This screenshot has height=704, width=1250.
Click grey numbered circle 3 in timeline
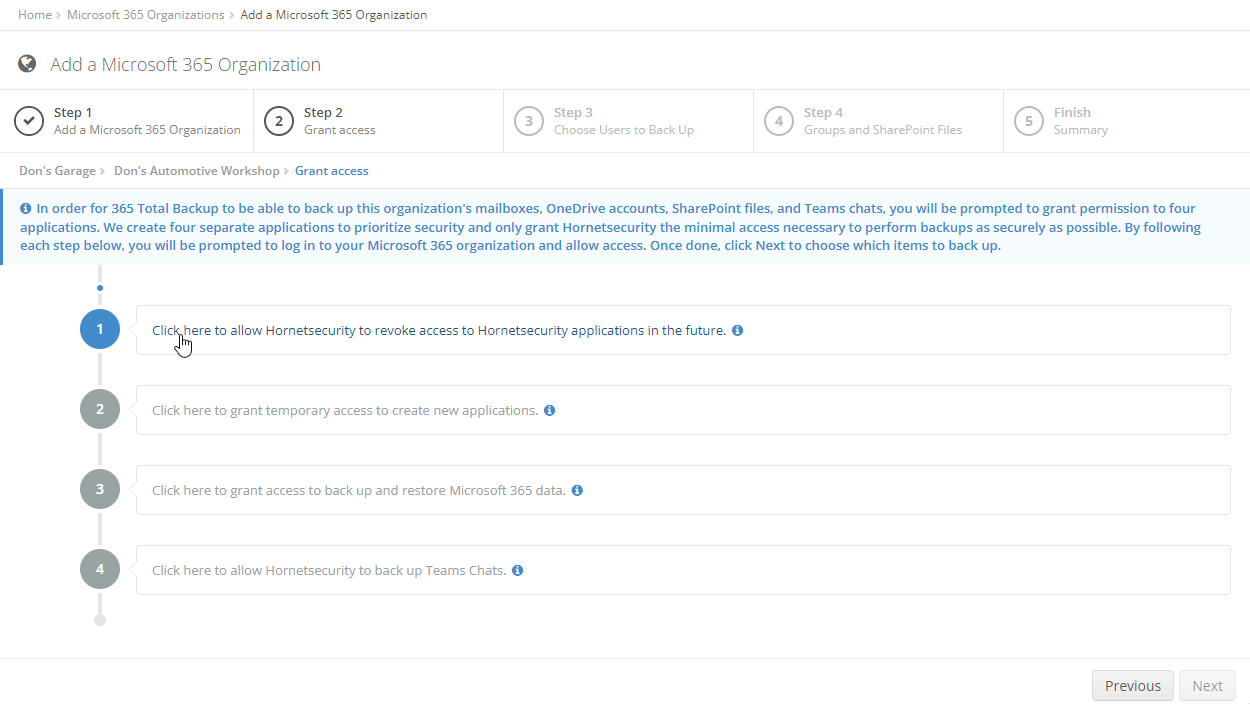[x=100, y=489]
